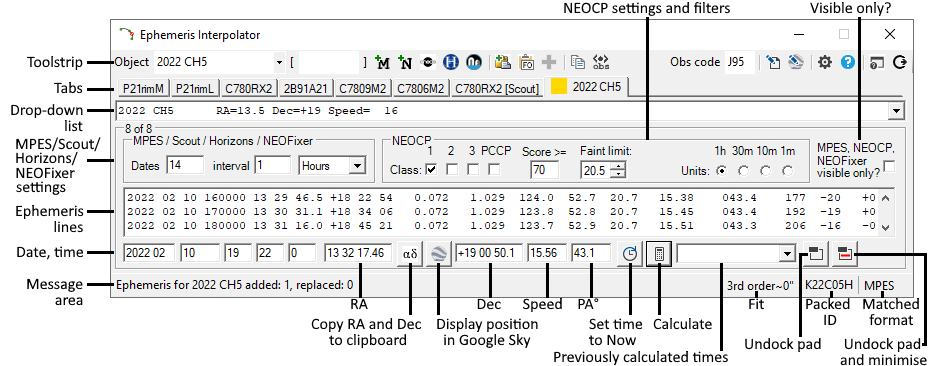Click the MPES matched format status entry
Image resolution: width=929 pixels, height=366 pixels.
point(879,285)
